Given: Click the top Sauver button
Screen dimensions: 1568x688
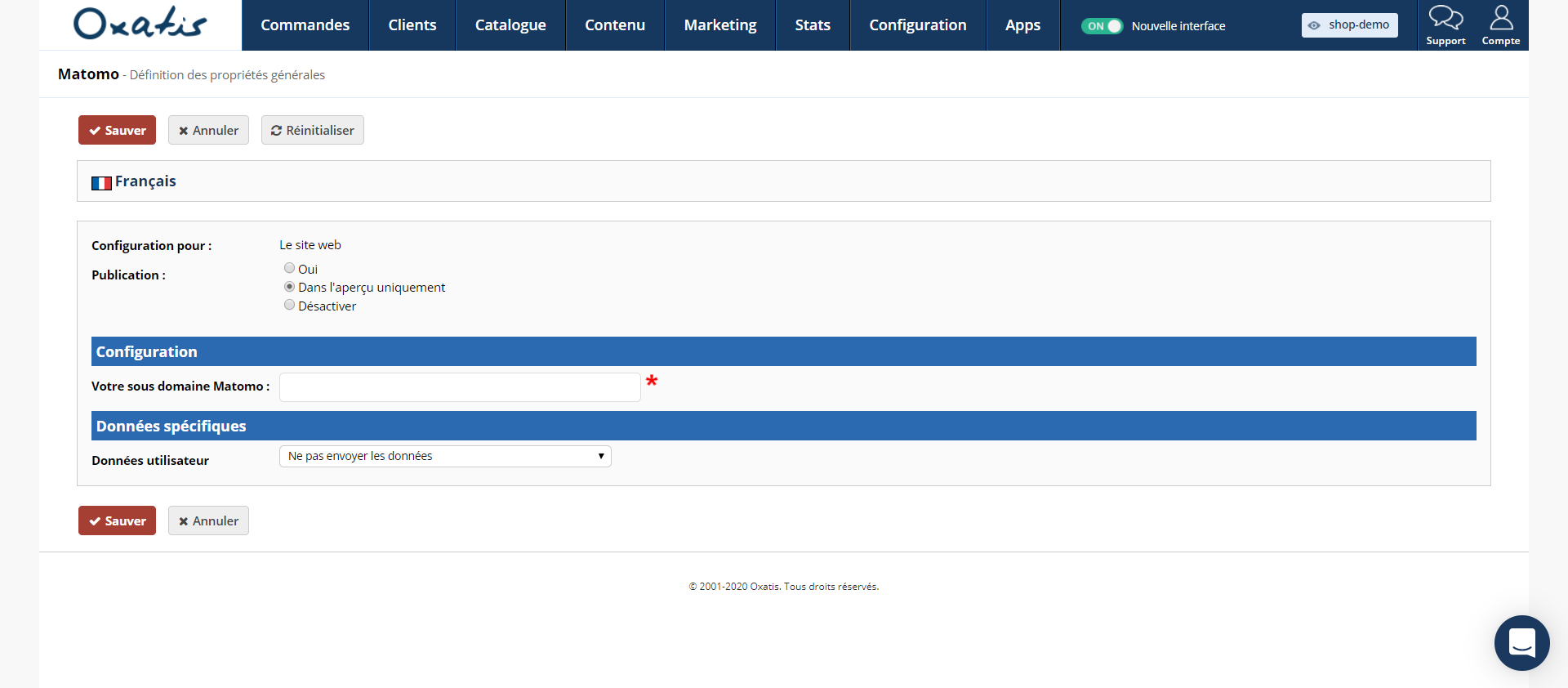Looking at the screenshot, I should click(x=117, y=130).
